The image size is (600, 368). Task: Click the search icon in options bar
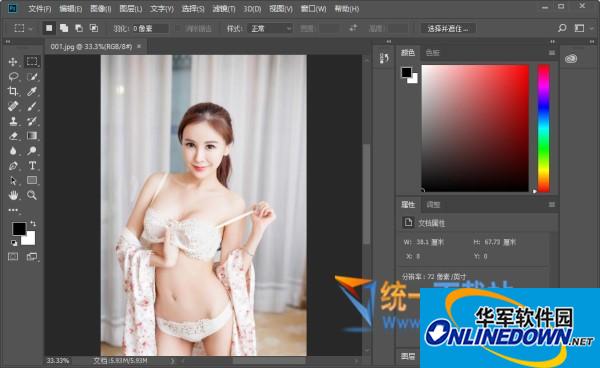(x=562, y=28)
